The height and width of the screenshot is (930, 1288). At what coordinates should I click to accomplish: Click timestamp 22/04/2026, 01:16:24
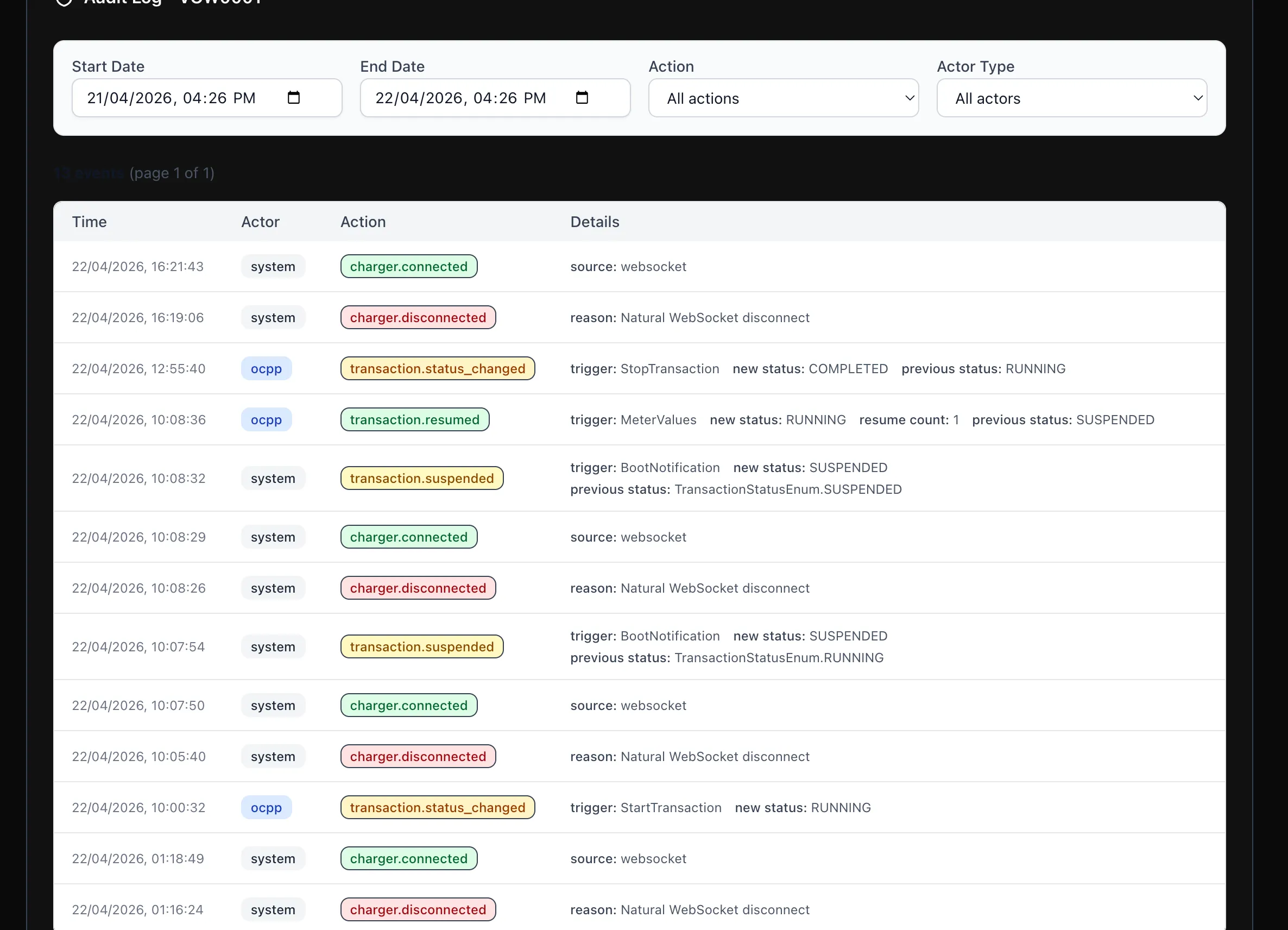pos(137,909)
